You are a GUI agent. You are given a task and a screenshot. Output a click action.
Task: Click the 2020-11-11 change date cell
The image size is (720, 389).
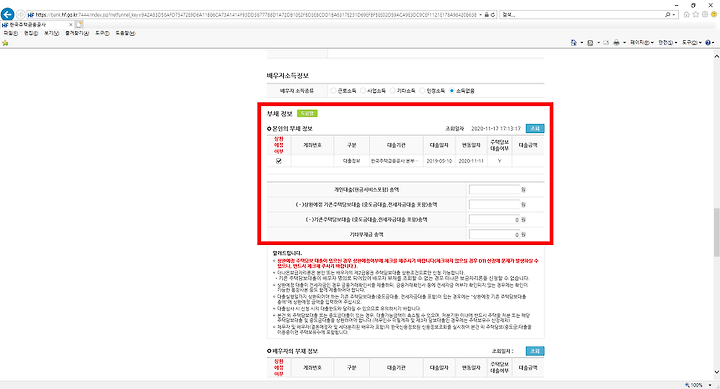click(471, 161)
